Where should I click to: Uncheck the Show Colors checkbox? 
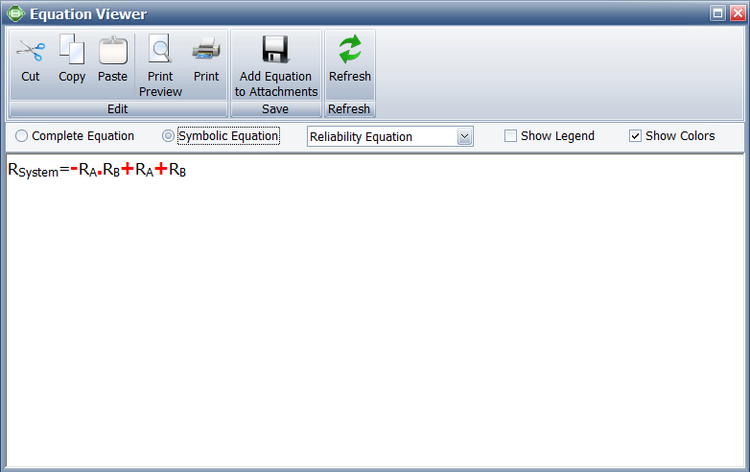pos(635,136)
